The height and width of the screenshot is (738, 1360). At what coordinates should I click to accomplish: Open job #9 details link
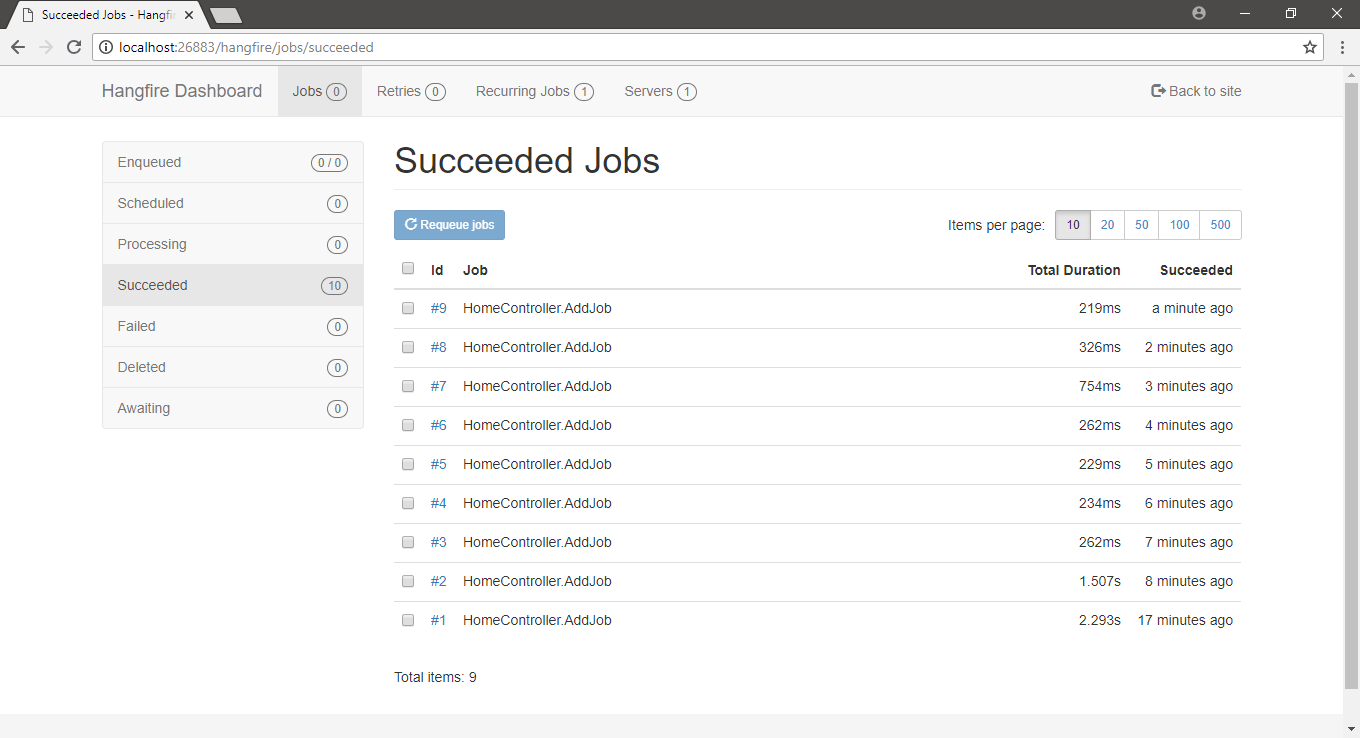(439, 308)
